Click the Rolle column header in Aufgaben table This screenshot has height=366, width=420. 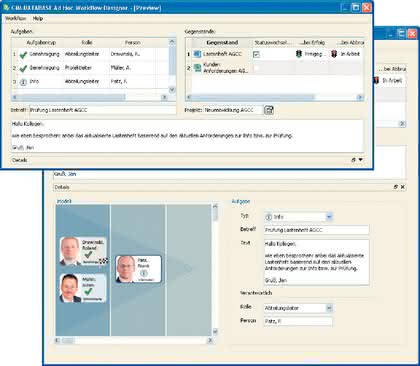click(x=87, y=43)
